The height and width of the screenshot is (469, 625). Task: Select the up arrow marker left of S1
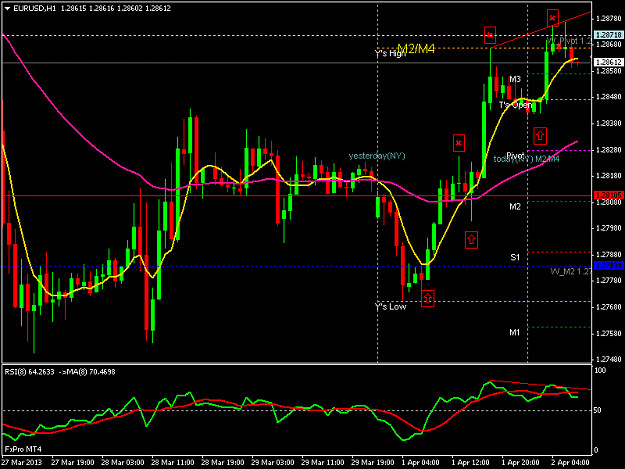pyautogui.click(x=471, y=239)
